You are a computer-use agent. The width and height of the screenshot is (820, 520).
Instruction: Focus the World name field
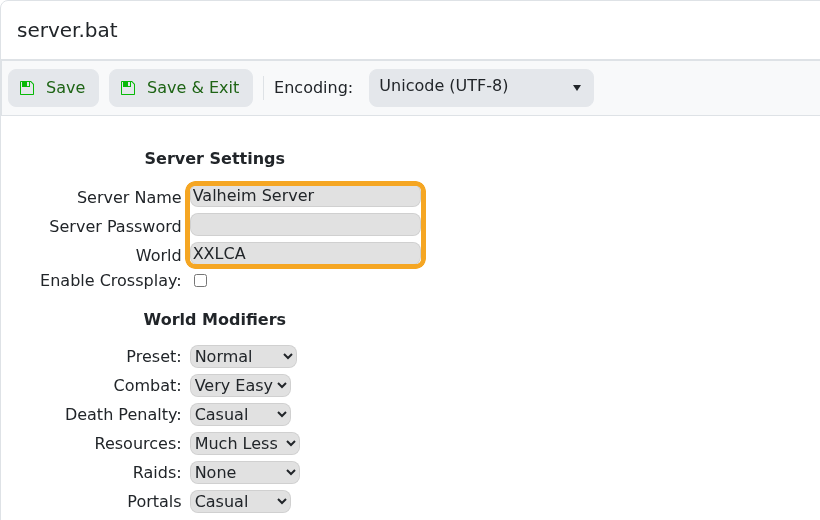coord(305,253)
